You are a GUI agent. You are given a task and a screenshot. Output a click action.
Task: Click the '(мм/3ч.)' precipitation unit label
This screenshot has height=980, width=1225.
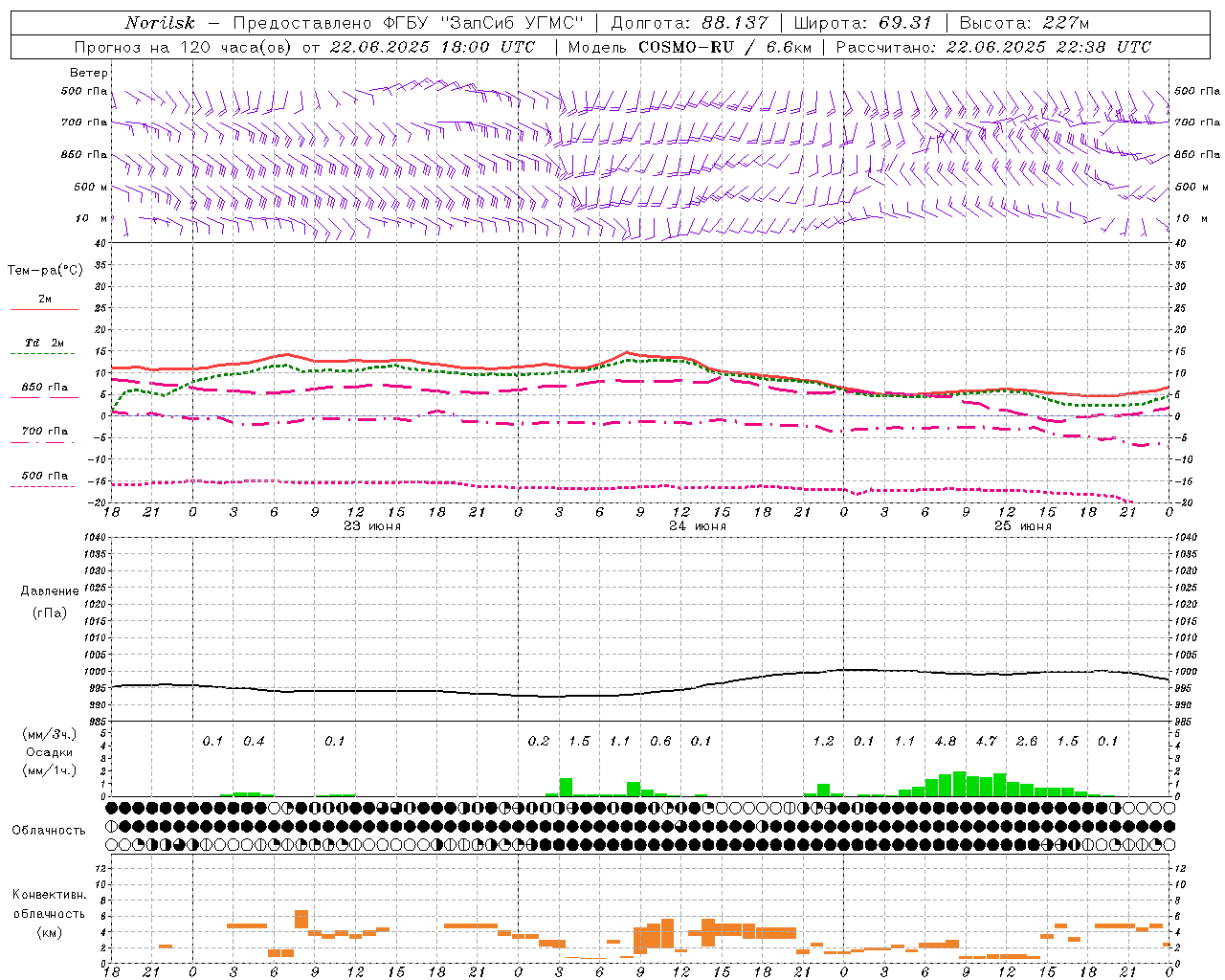pos(50,734)
